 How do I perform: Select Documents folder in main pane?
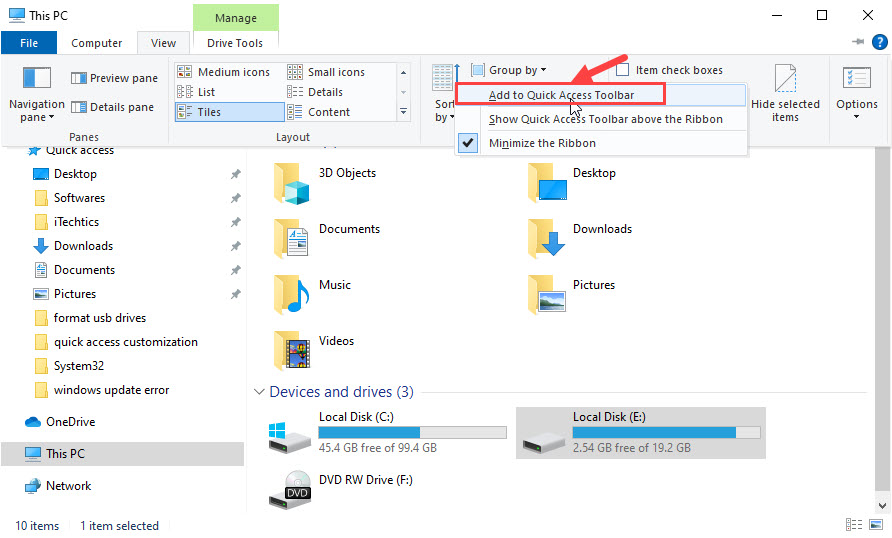(x=327, y=239)
